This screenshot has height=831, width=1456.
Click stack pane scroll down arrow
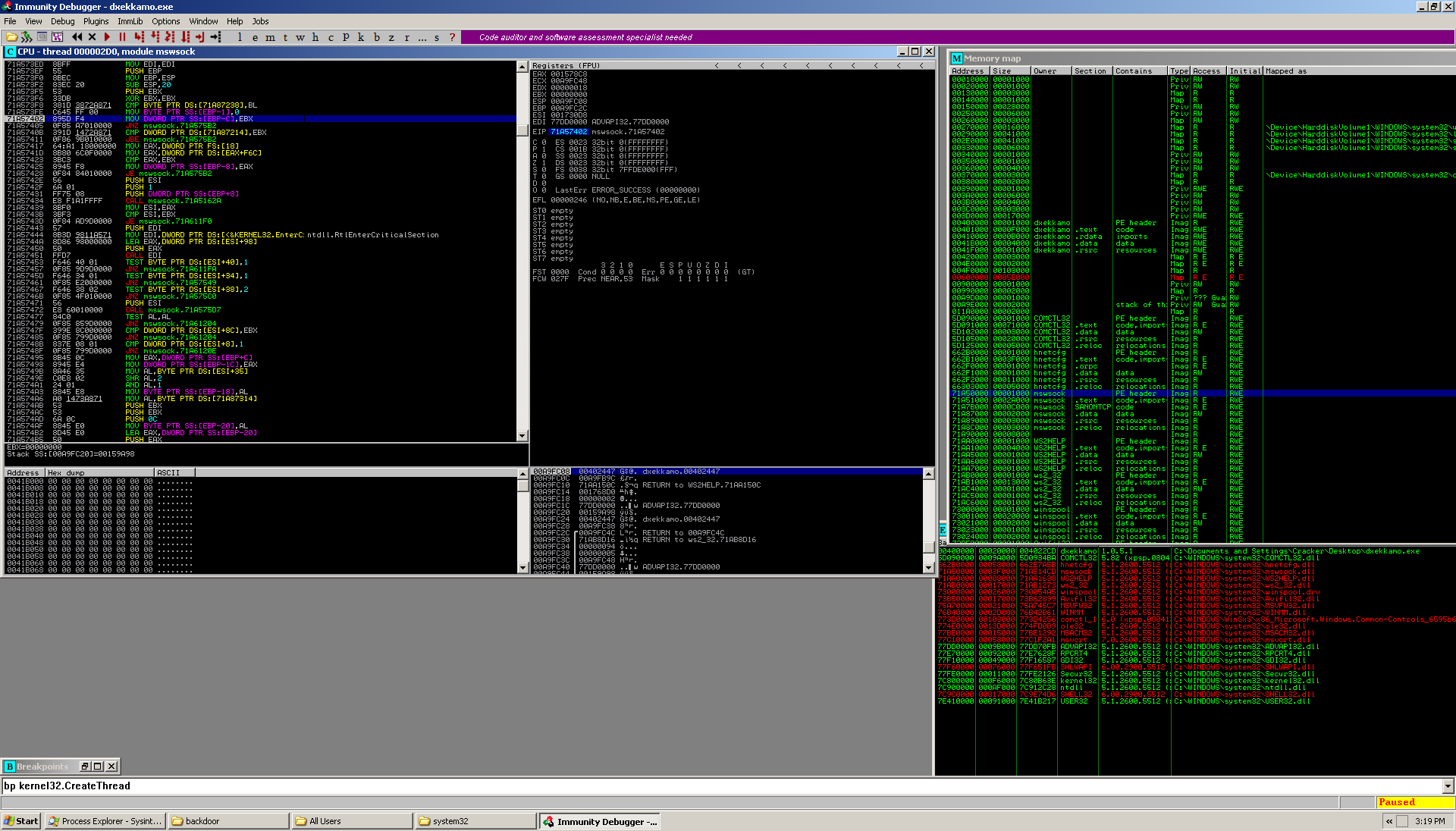coord(928,567)
